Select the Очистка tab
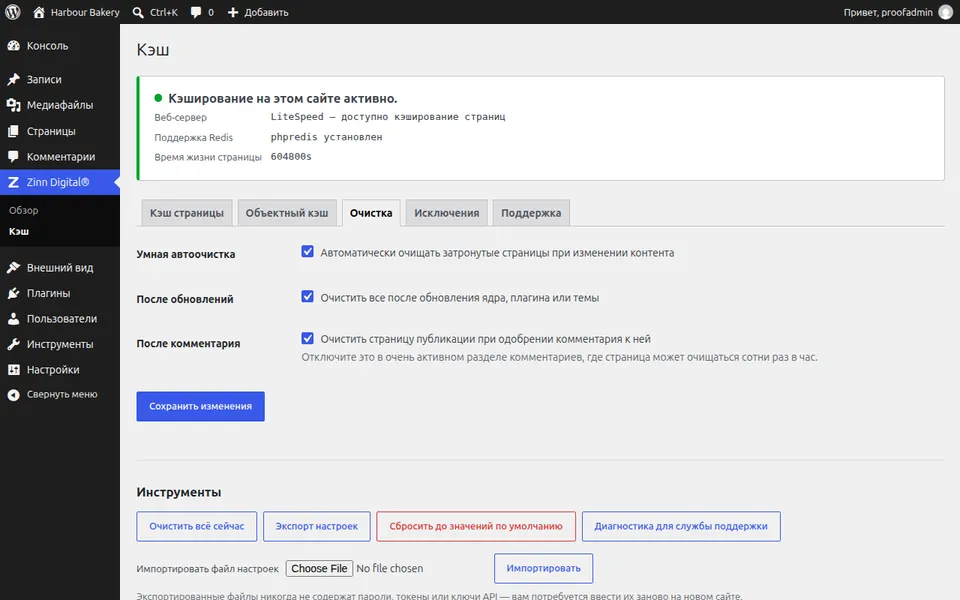The width and height of the screenshot is (960, 600). point(371,213)
